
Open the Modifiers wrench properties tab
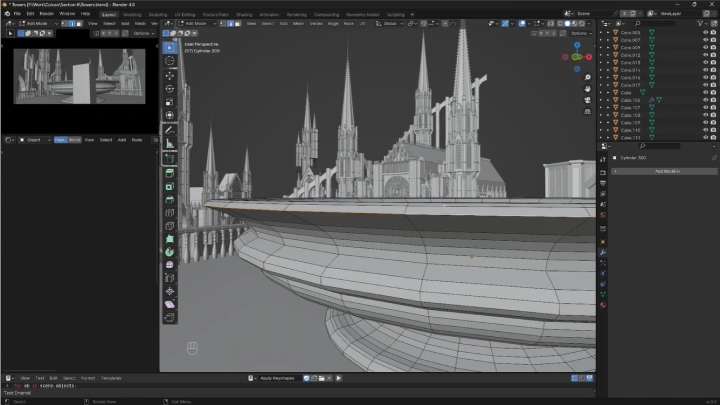tap(603, 253)
